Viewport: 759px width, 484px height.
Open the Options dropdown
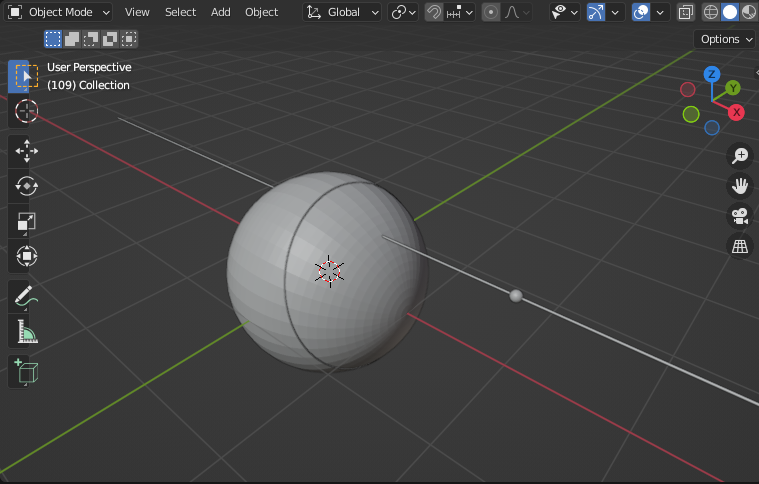pos(726,39)
